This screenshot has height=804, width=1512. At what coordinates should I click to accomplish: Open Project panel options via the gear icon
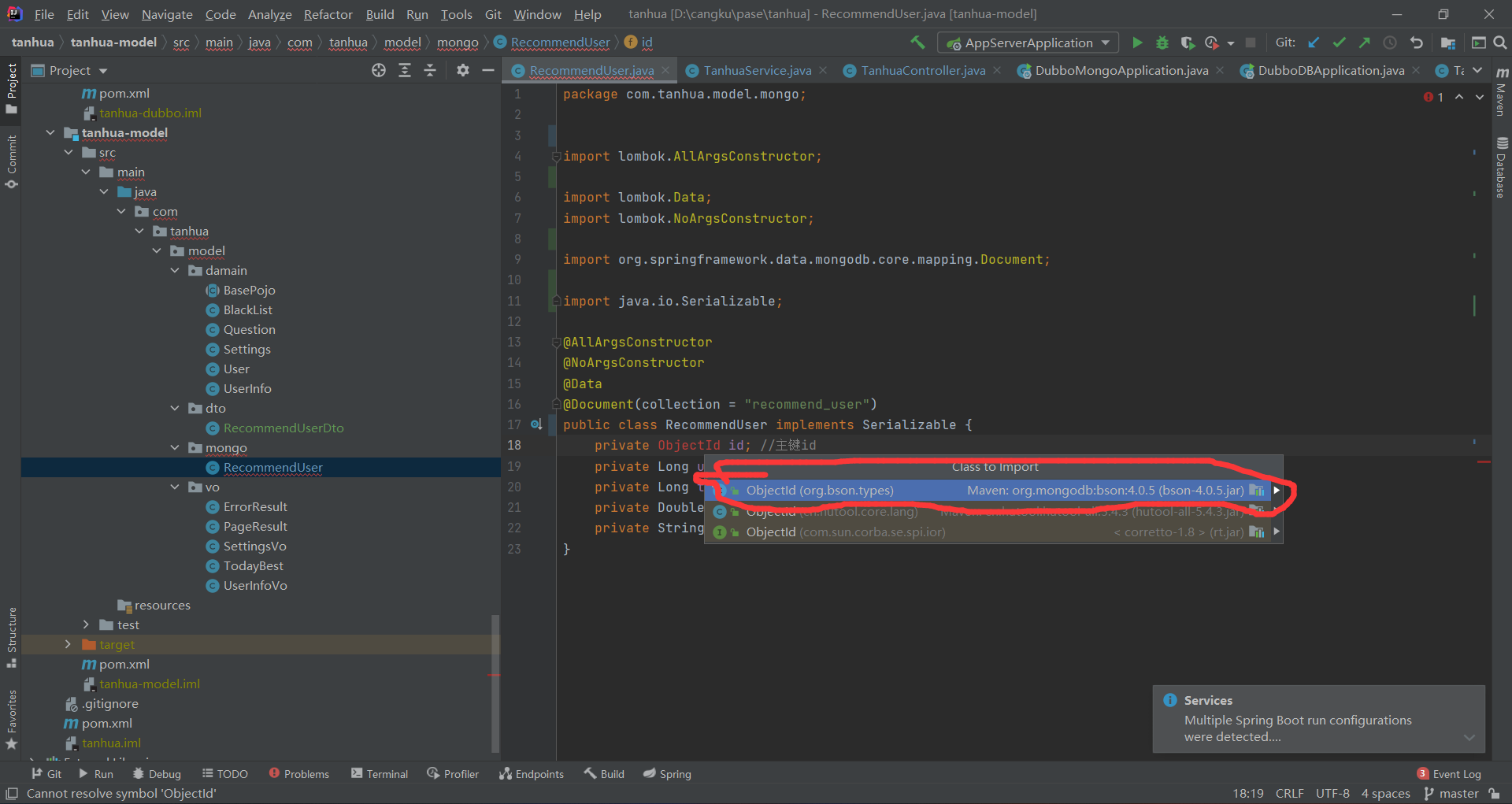tap(462, 70)
